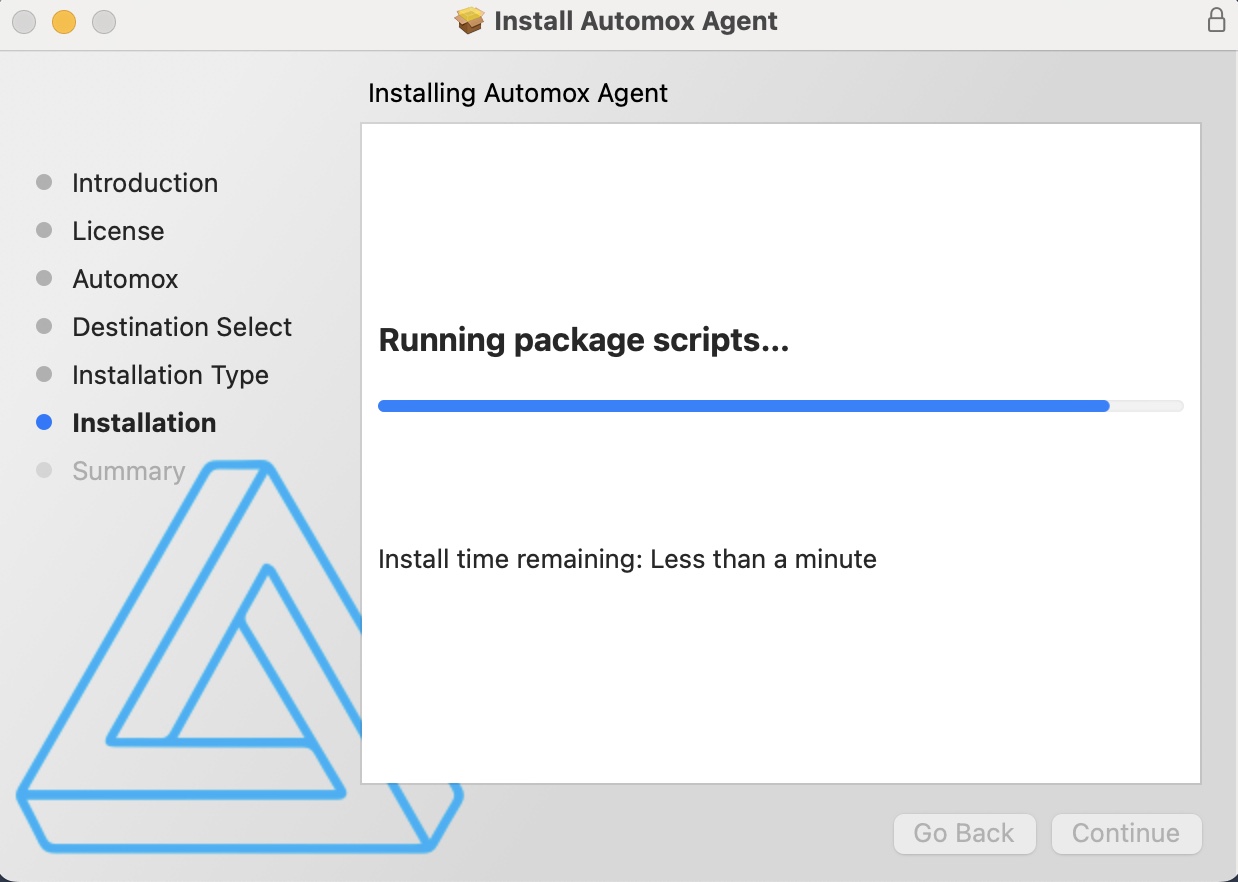The height and width of the screenshot is (882, 1238).
Task: Click the package box icon in title
Action: click(x=470, y=21)
